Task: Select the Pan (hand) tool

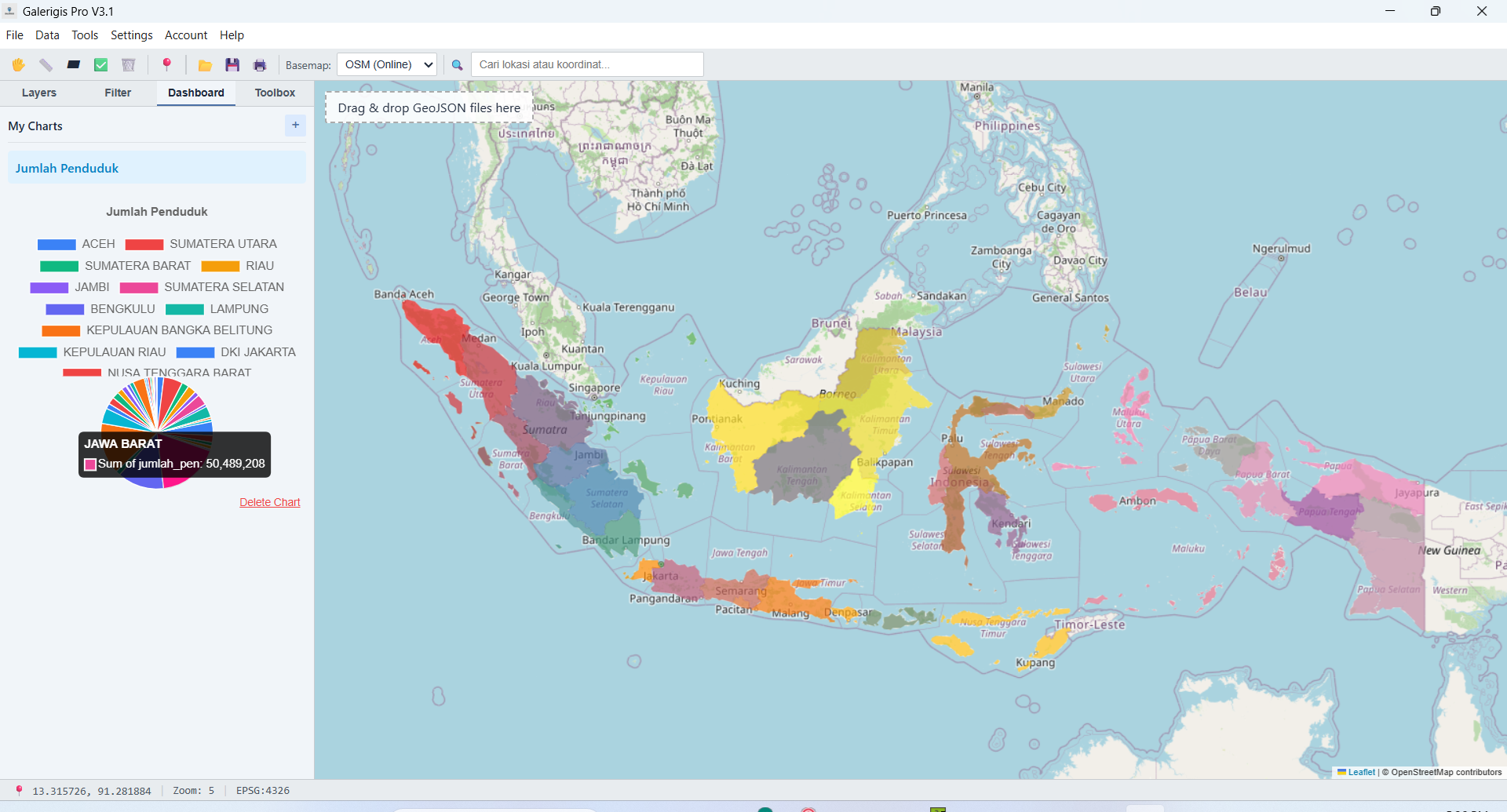Action: (18, 64)
